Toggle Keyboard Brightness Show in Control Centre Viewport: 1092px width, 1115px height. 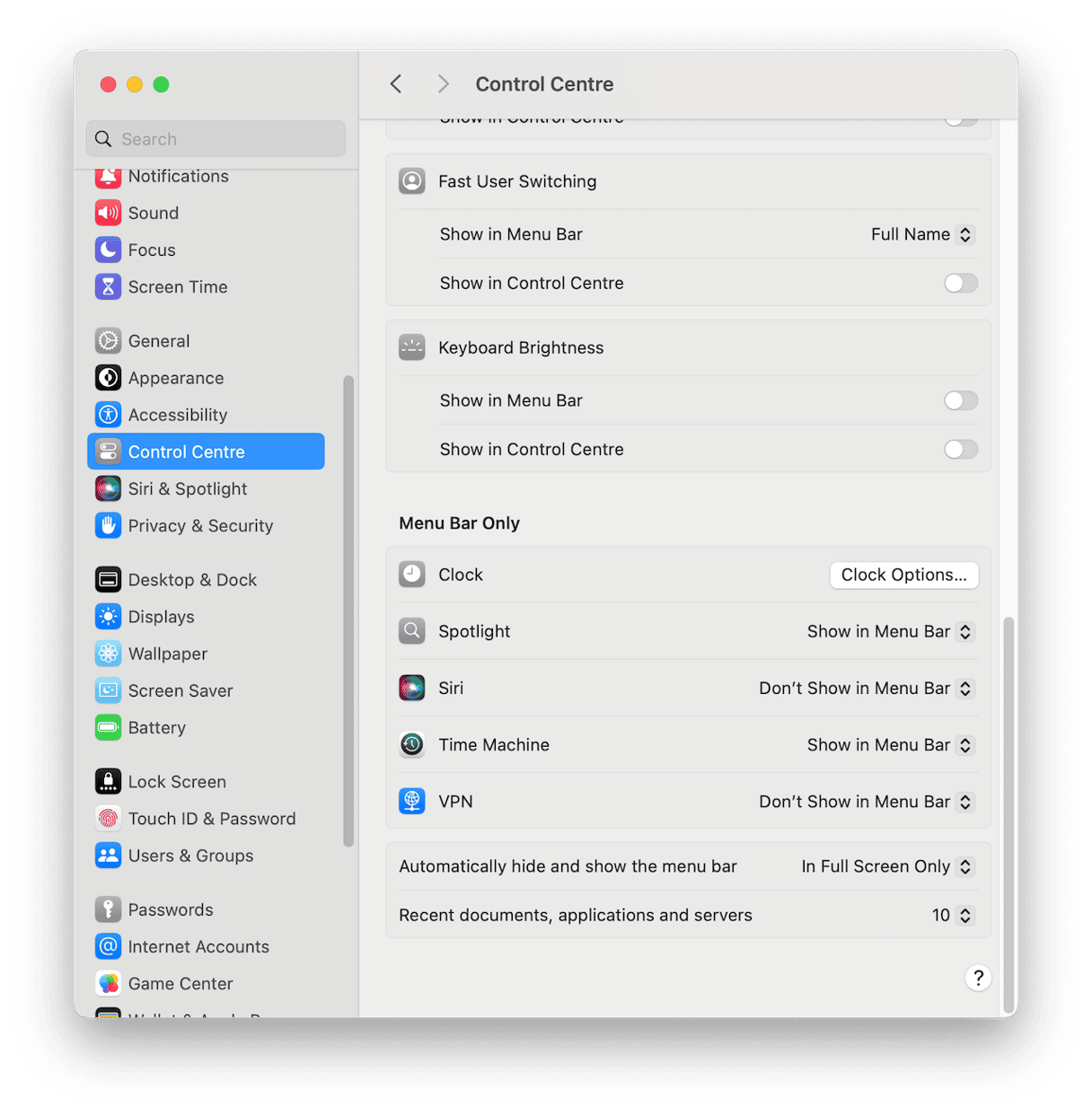point(961,449)
